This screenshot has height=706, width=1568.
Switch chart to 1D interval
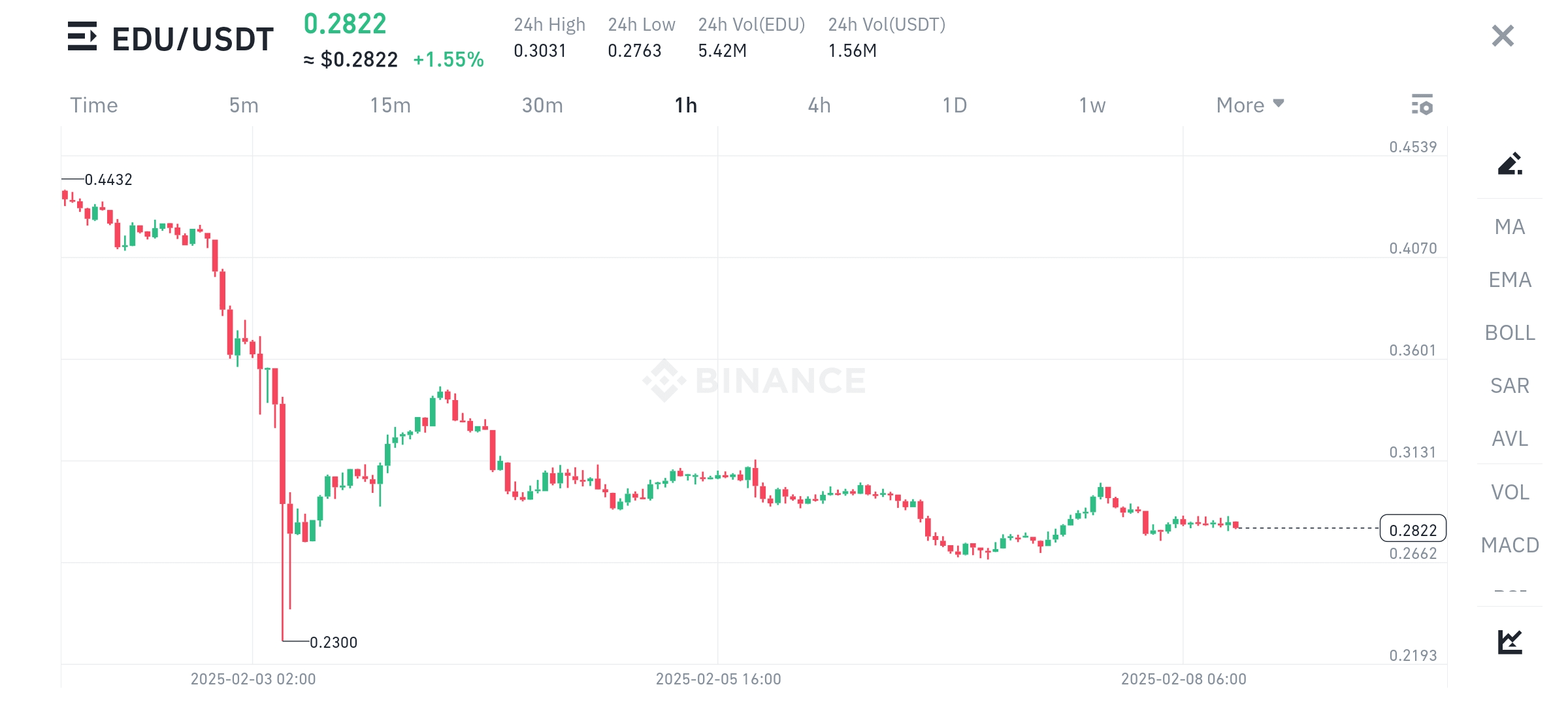tap(955, 105)
